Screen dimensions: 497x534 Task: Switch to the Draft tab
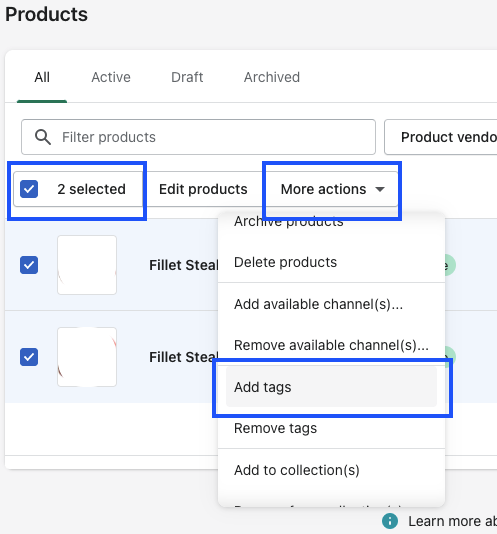point(187,77)
